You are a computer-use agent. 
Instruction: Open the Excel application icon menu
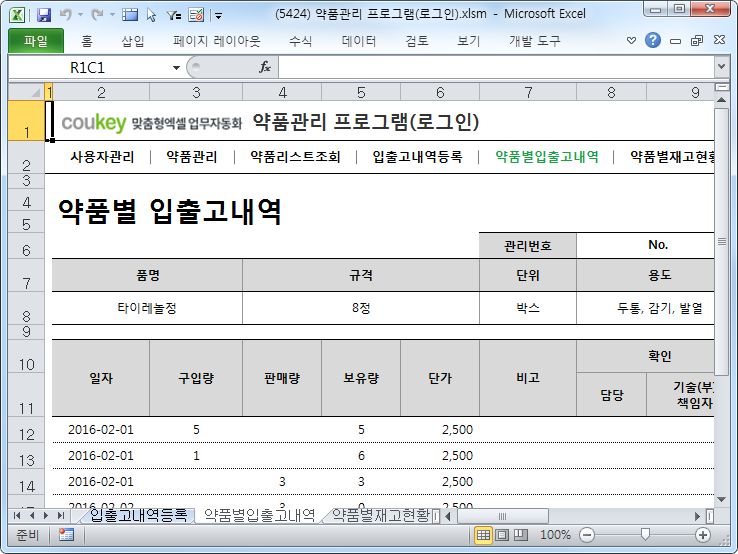[x=17, y=15]
